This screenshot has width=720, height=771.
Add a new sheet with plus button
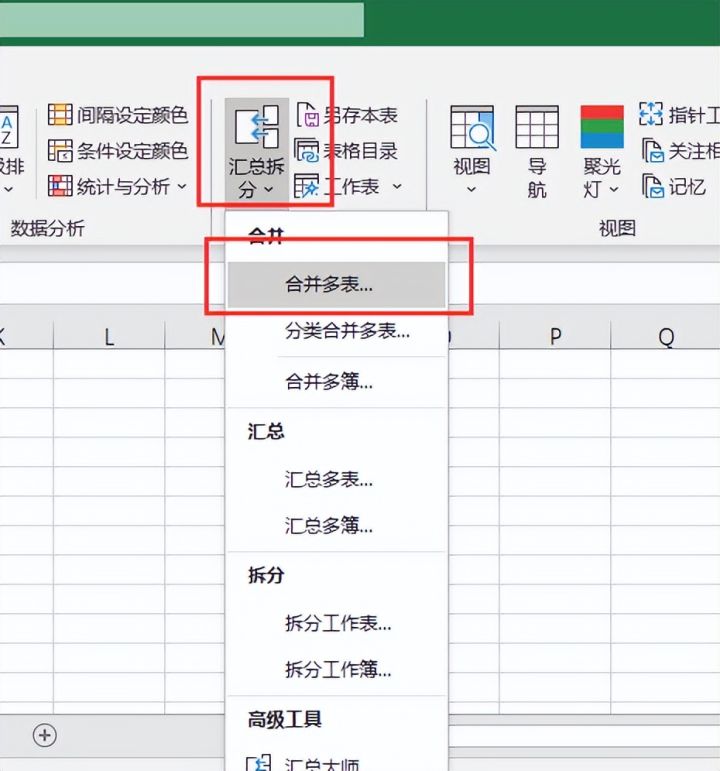pos(45,735)
